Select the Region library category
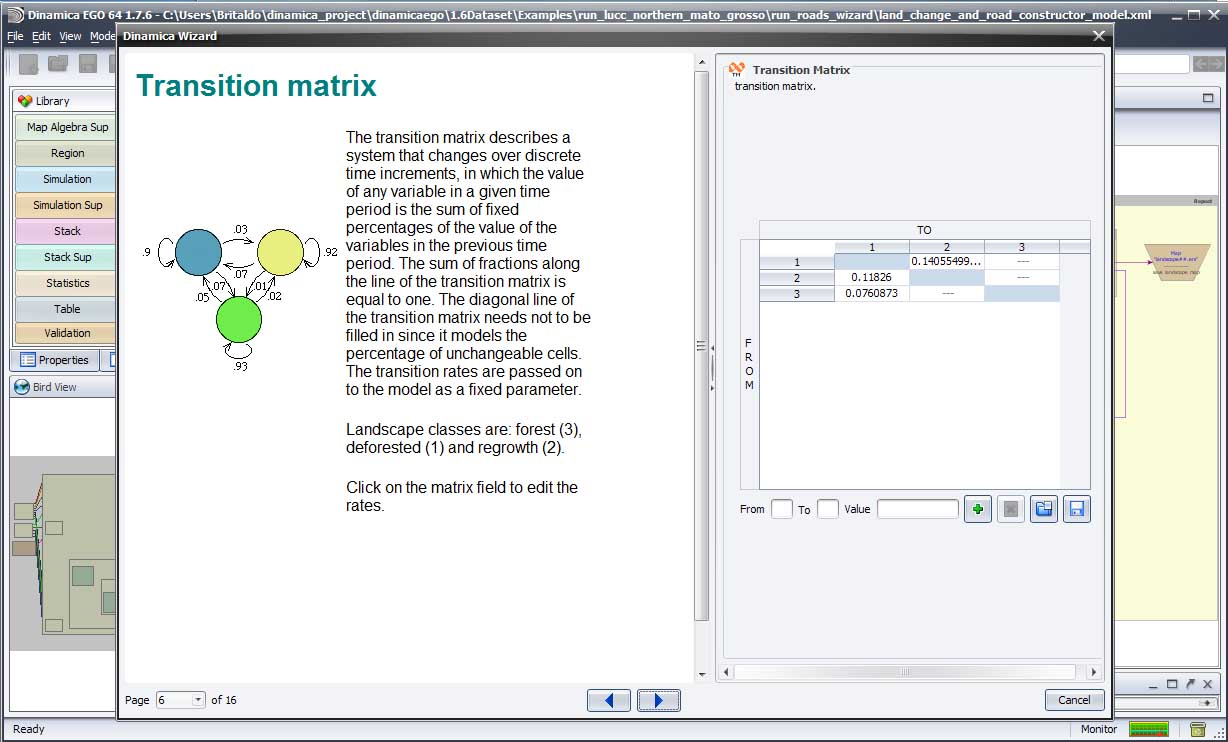 click(67, 153)
